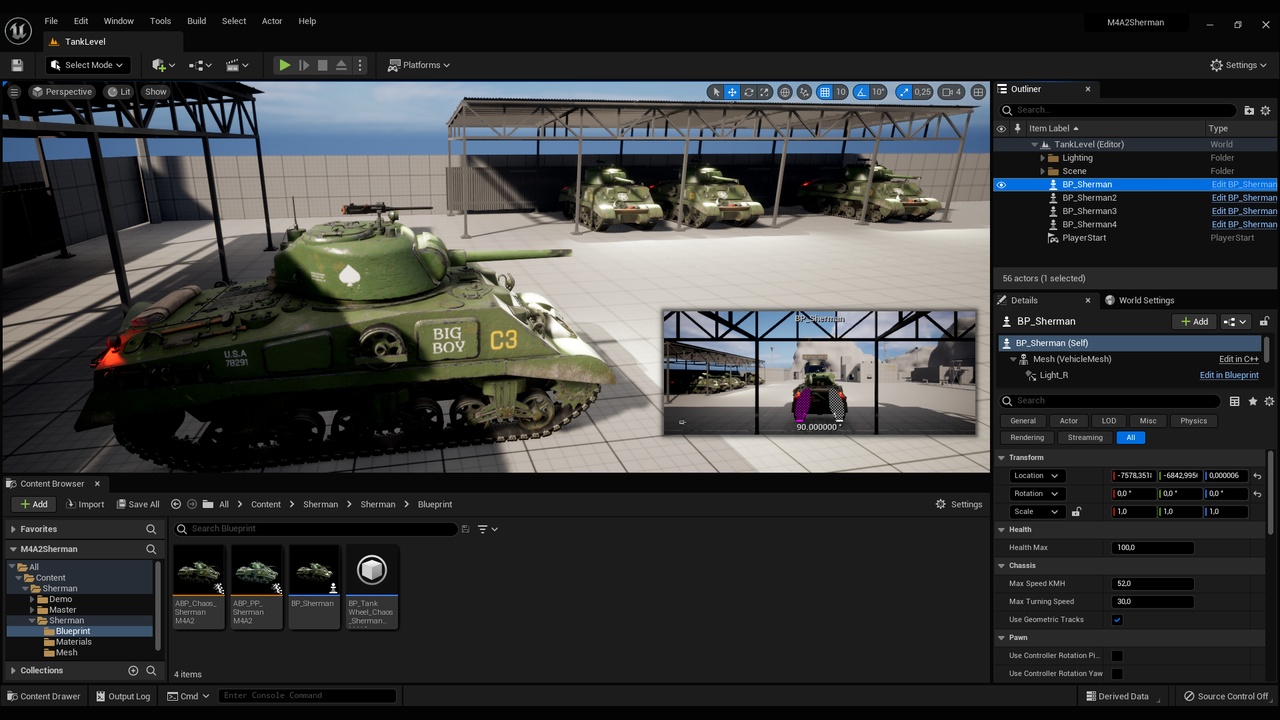Click the Edit in Blueprint link
Screen dimensions: 1280x720
1229,375
